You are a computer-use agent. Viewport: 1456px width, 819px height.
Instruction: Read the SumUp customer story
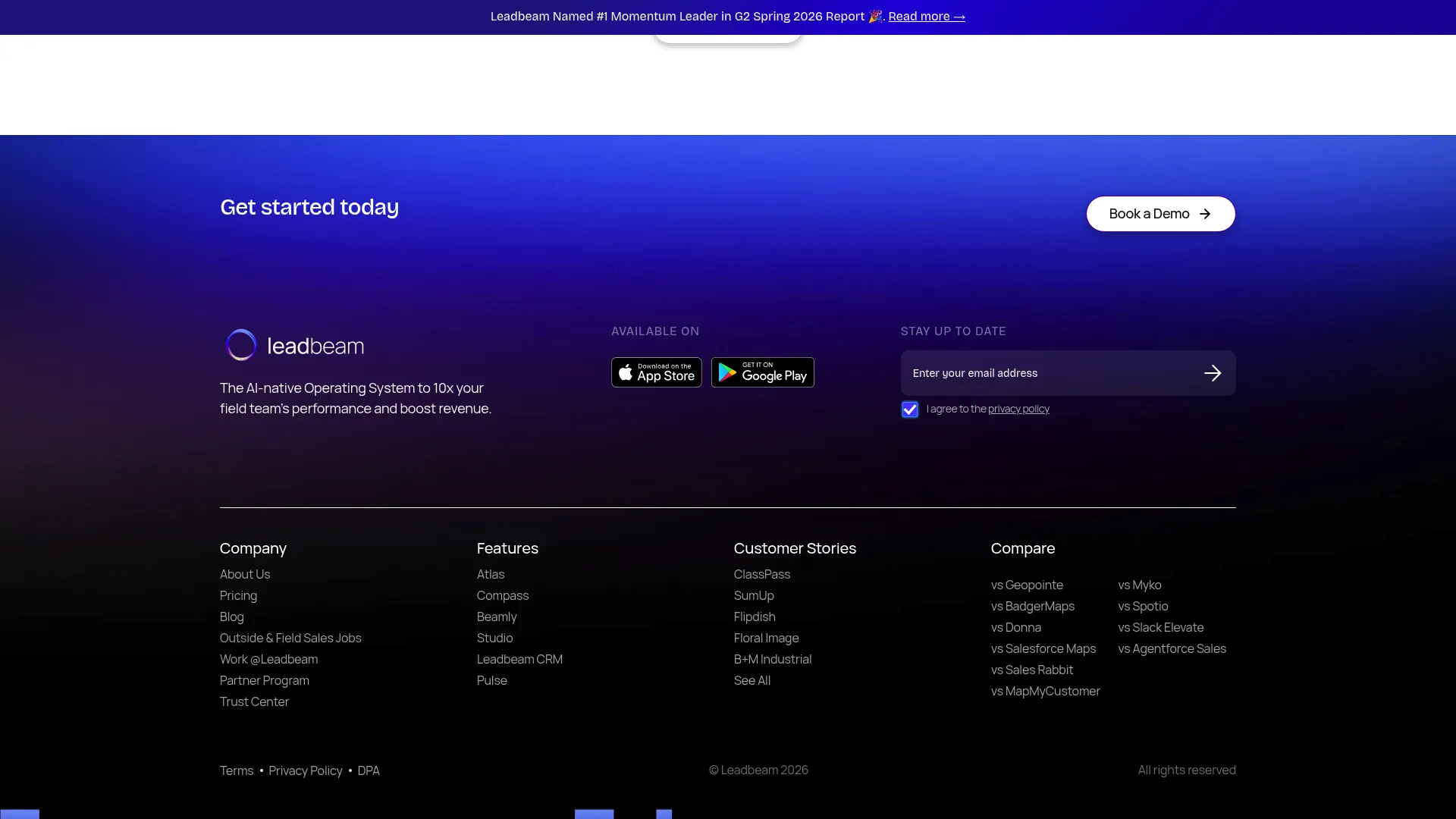(x=754, y=596)
